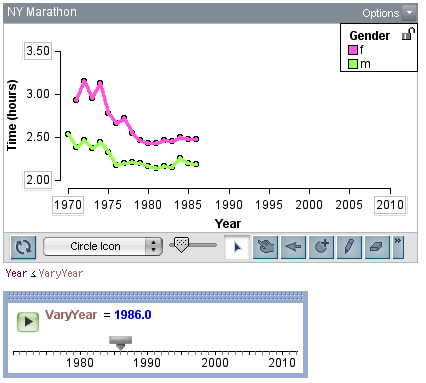The width and height of the screenshot is (426, 383).
Task: Select the hand grab tool
Action: point(265,247)
